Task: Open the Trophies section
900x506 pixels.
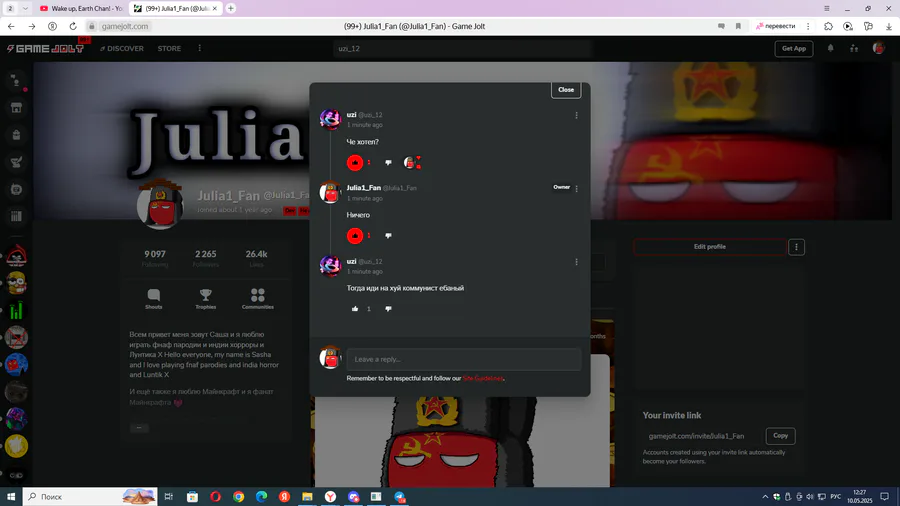Action: [205, 299]
